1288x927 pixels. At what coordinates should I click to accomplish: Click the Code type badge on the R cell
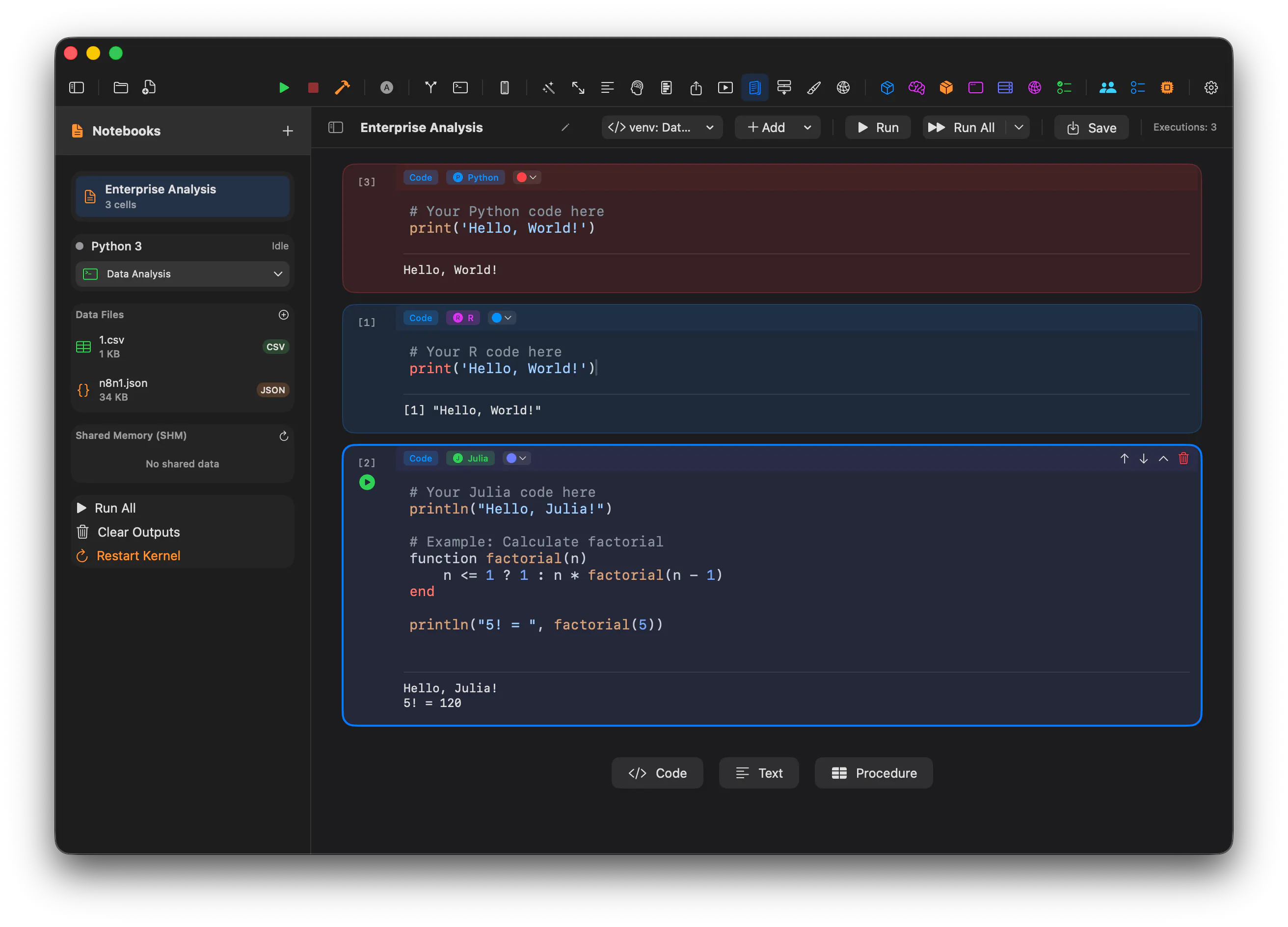(x=421, y=318)
